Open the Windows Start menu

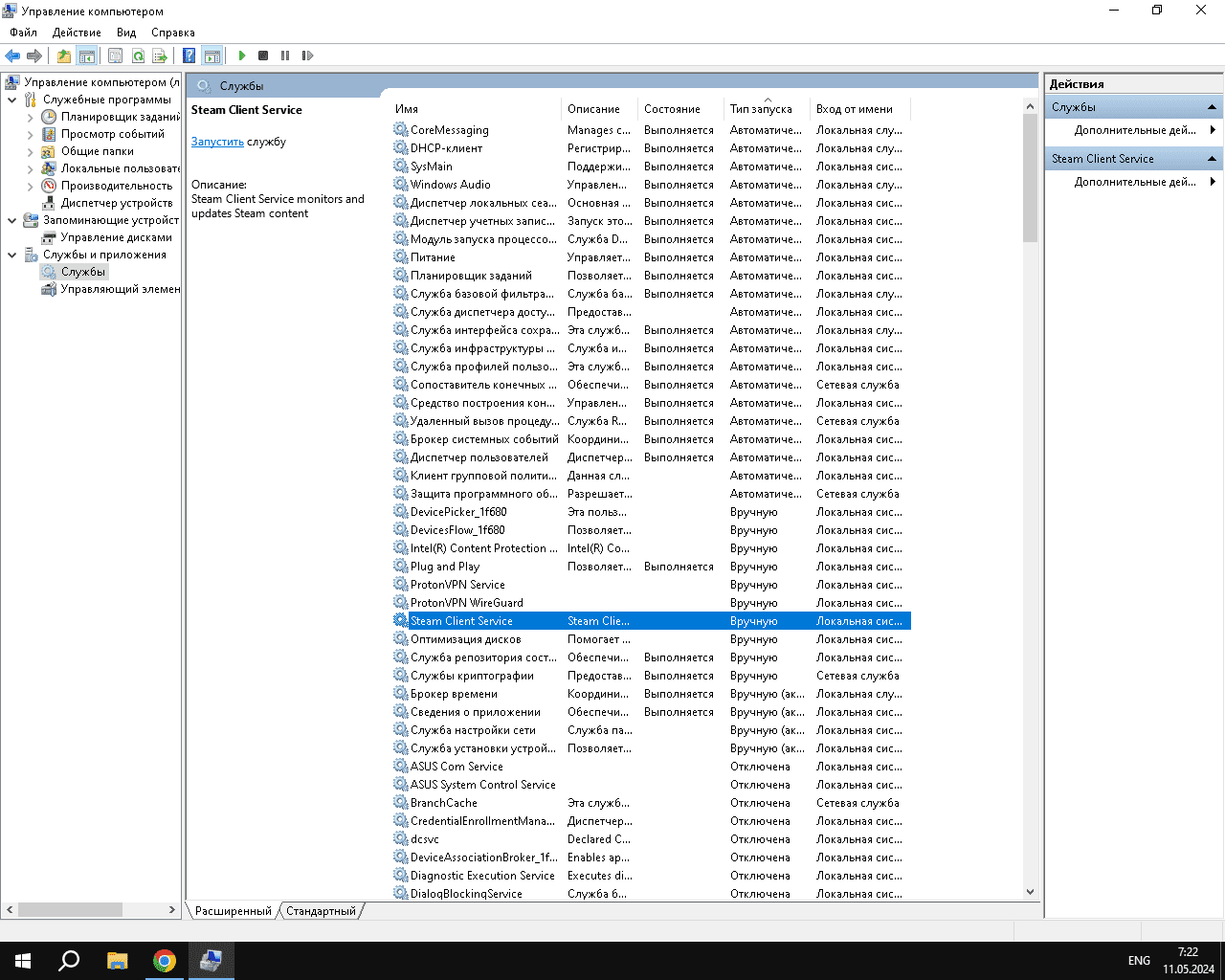(x=23, y=961)
